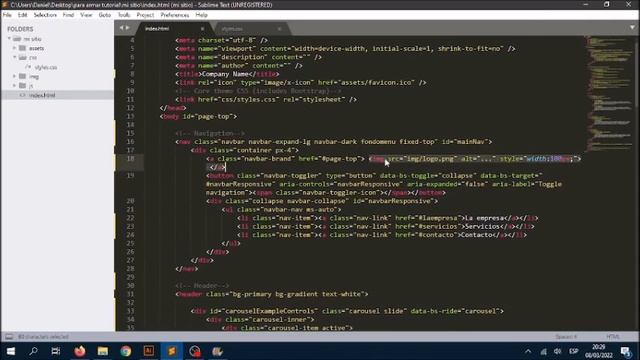The image size is (640, 360).
Task: Select the assets folder in sidebar
Action: tap(36, 48)
